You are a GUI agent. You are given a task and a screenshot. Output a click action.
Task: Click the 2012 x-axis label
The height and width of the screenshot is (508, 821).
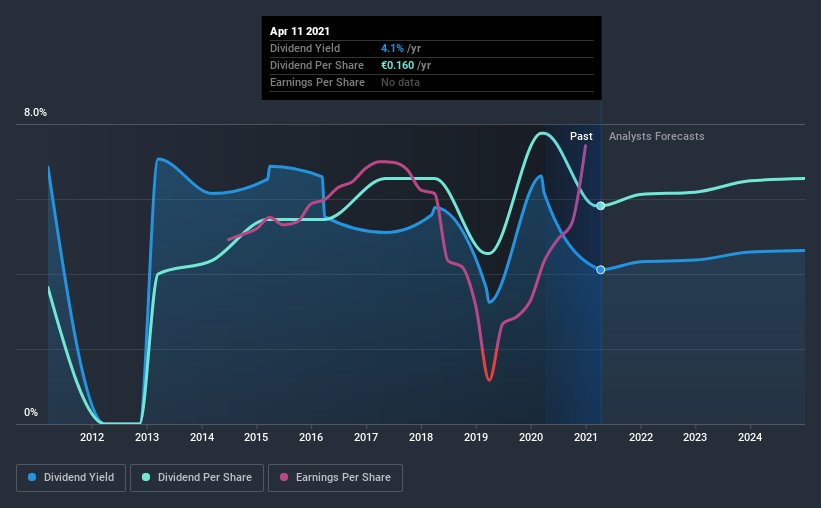(92, 437)
